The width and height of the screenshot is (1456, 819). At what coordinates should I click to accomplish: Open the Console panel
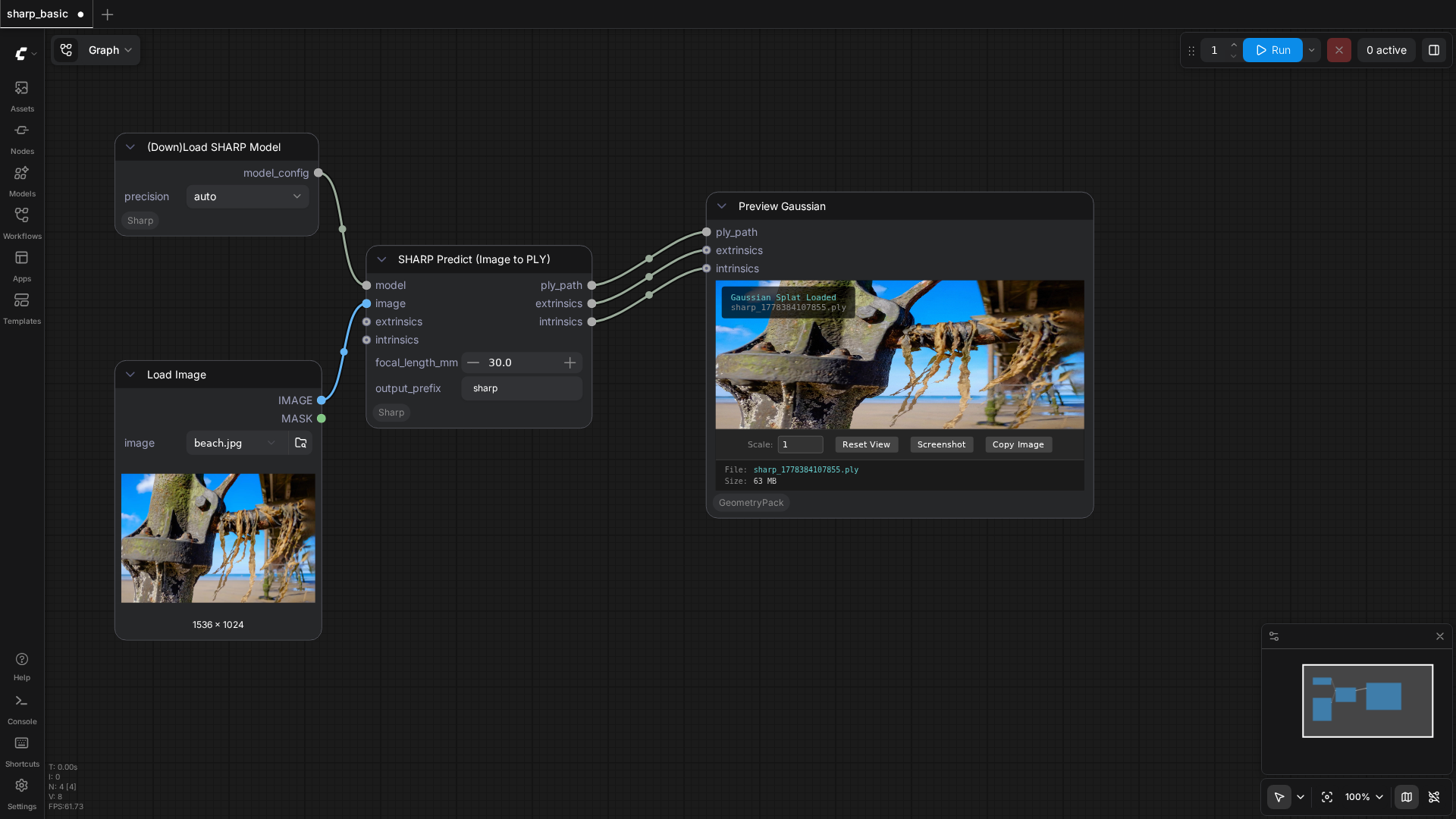tap(22, 709)
